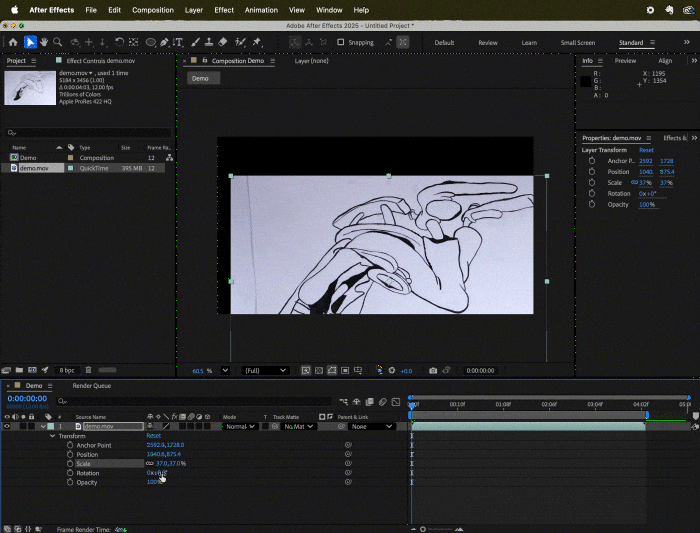Open the Normal blending mode dropdown
The image size is (700, 533).
coord(240,426)
